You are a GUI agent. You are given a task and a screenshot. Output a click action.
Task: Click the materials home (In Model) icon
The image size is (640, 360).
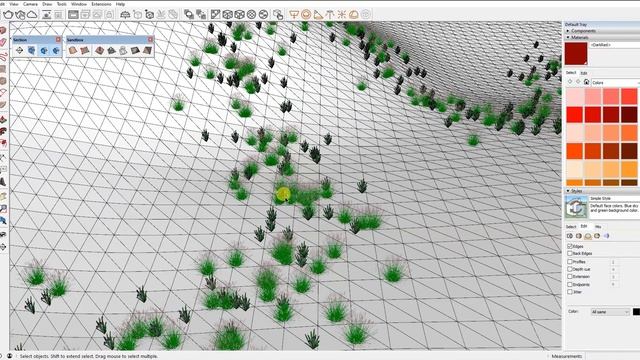[586, 82]
